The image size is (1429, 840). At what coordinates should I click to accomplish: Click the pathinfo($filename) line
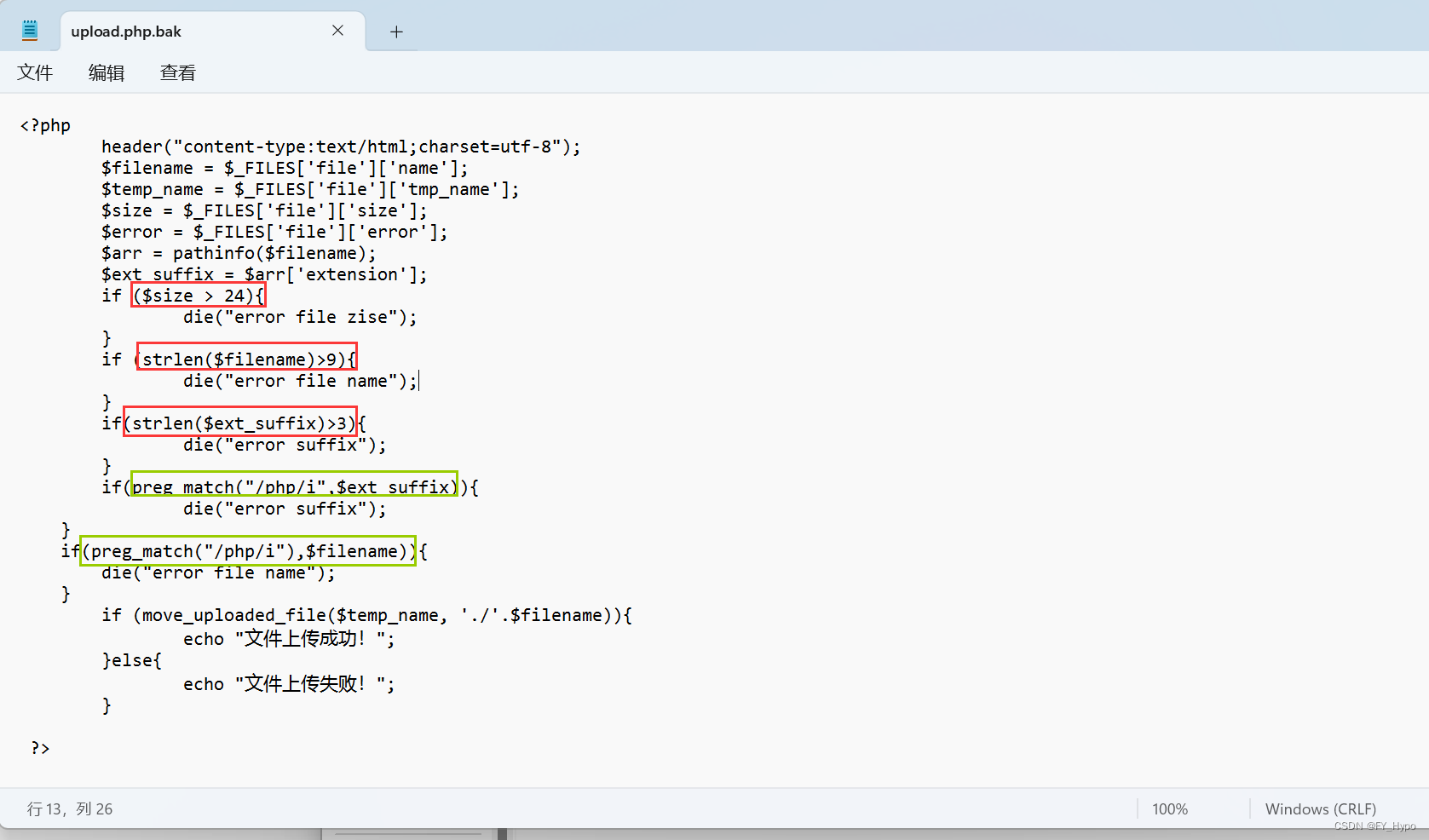coord(239,253)
